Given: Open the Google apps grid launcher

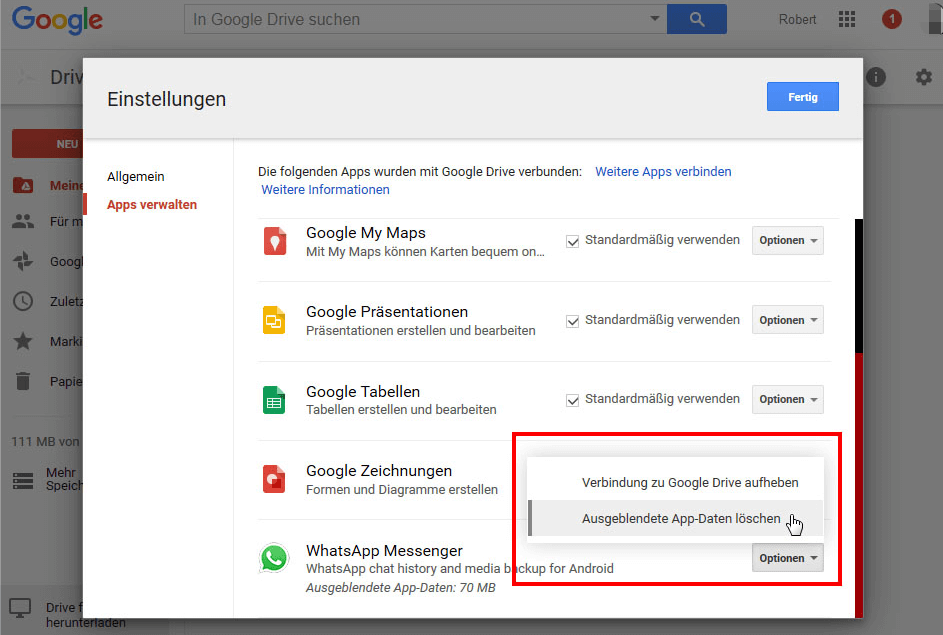Looking at the screenshot, I should pyautogui.click(x=847, y=19).
